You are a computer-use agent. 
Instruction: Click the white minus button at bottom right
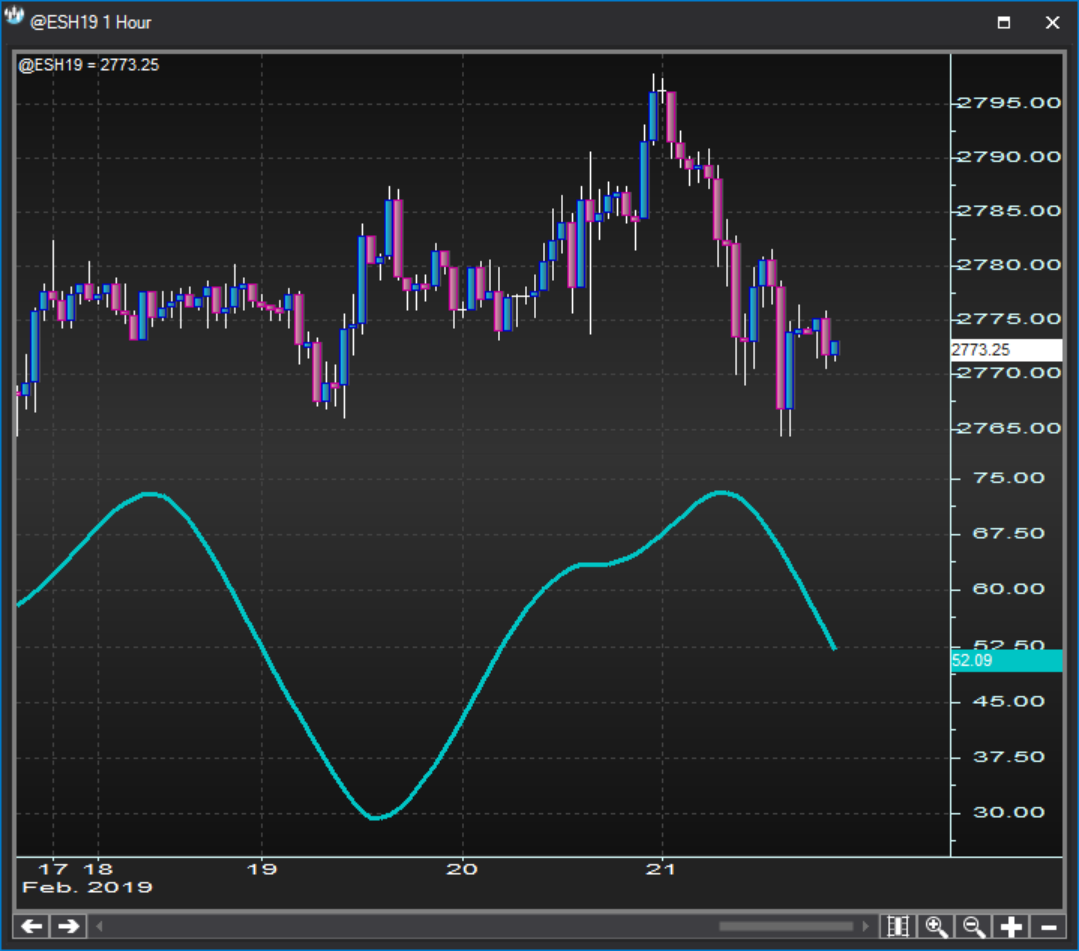[x=1048, y=926]
